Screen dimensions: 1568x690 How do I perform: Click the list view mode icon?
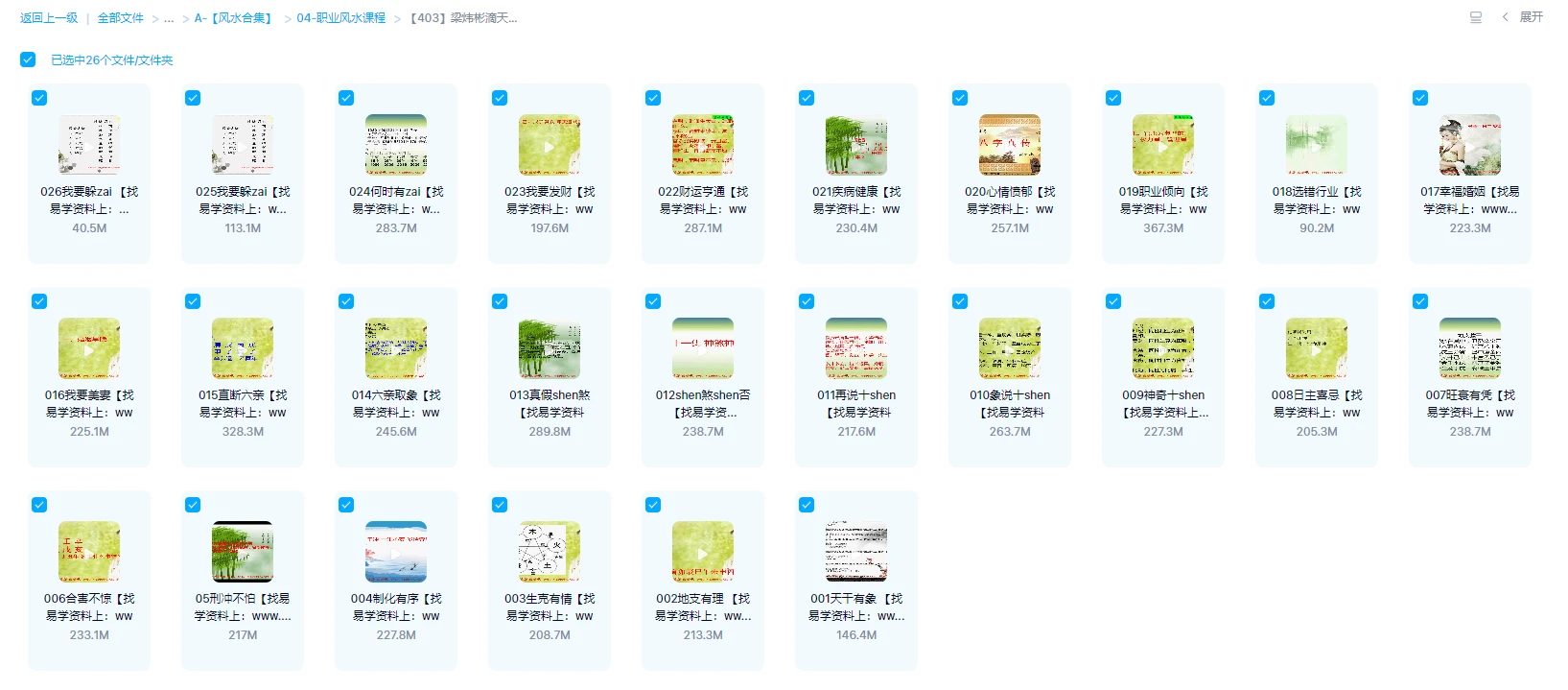[1476, 17]
